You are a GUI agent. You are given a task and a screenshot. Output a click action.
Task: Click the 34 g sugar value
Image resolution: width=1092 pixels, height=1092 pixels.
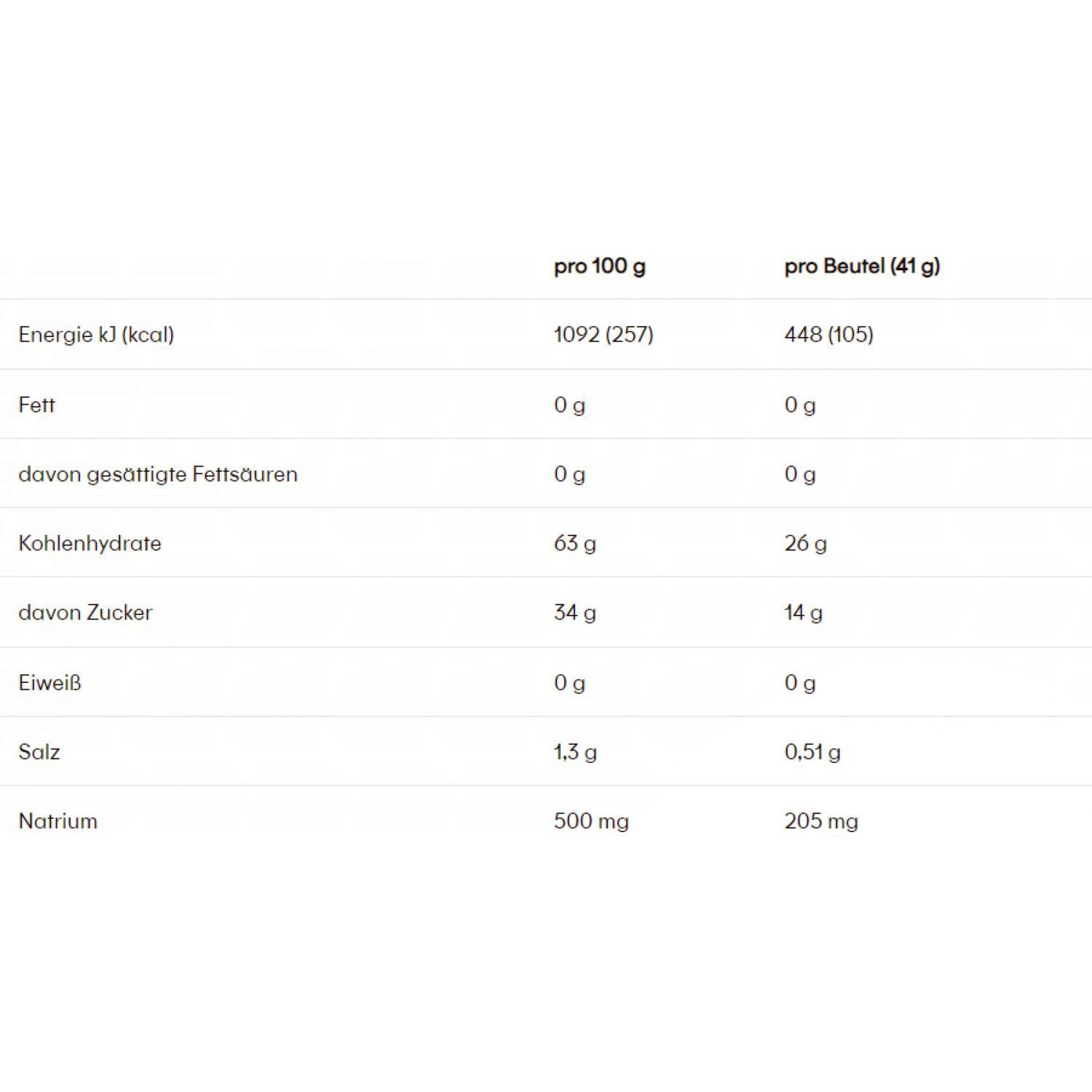point(574,613)
